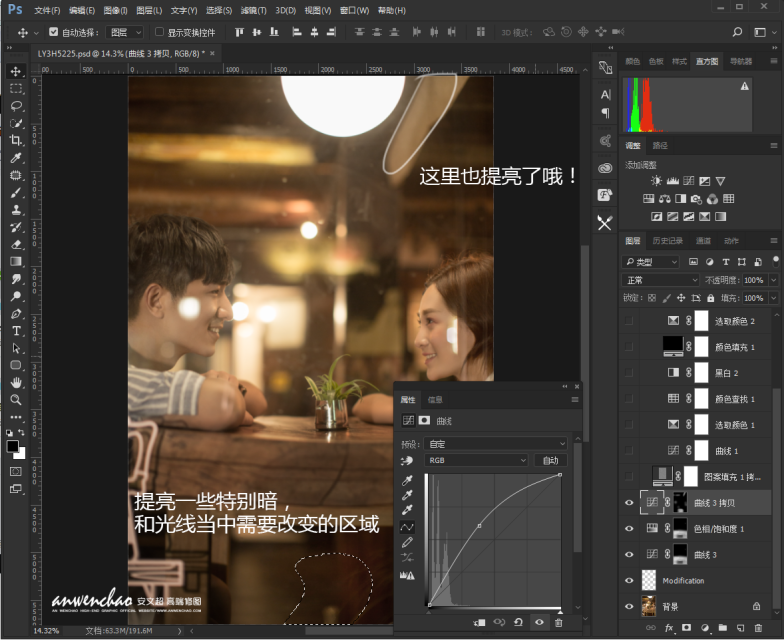Viewport: 784px width, 640px height.
Task: Open the 类型 layer filter dropdown
Action: pyautogui.click(x=650, y=262)
